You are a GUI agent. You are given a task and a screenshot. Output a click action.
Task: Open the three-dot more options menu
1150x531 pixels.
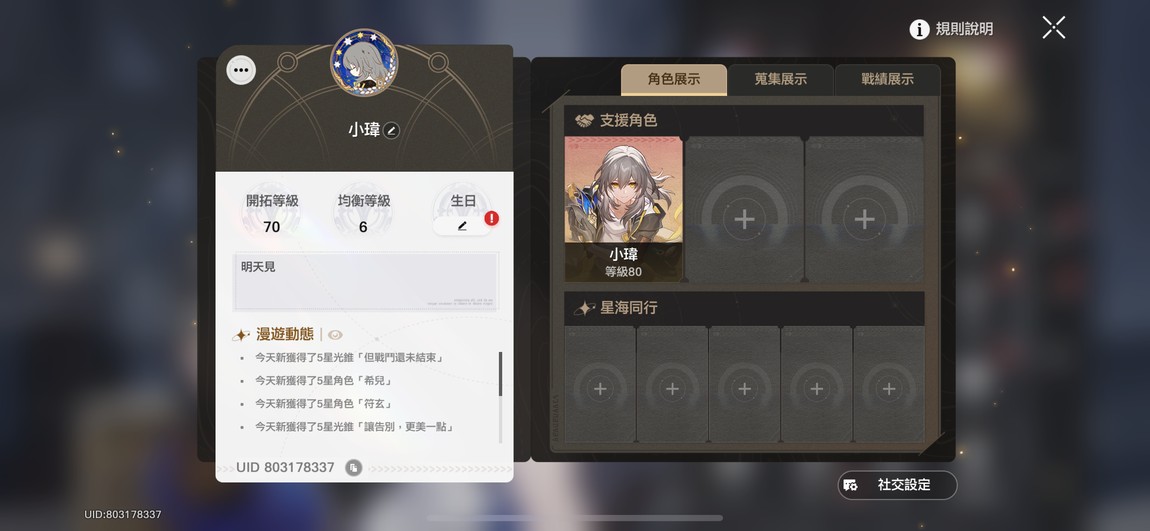(x=241, y=71)
